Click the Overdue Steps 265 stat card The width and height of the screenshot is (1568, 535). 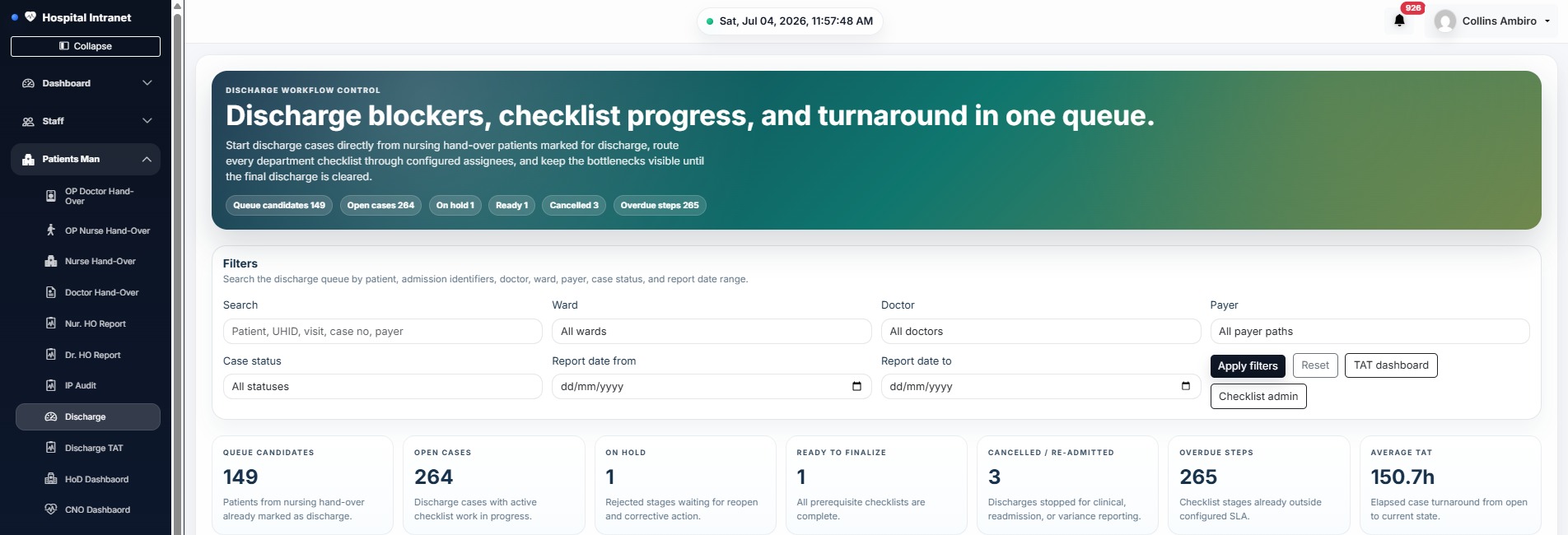(x=1259, y=486)
